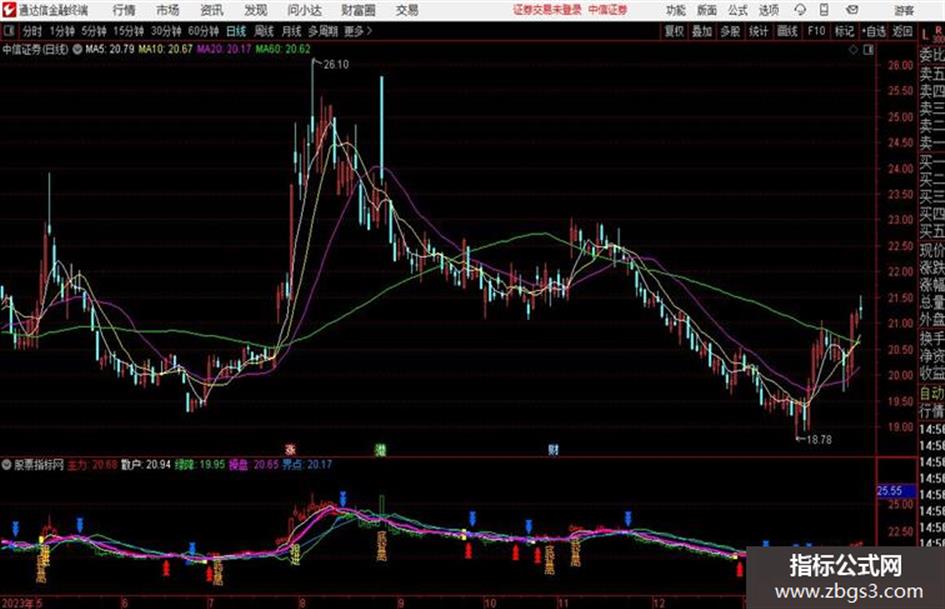945x609 pixels.
Task: Click the green 港 info marker below chart
Action: [380, 450]
